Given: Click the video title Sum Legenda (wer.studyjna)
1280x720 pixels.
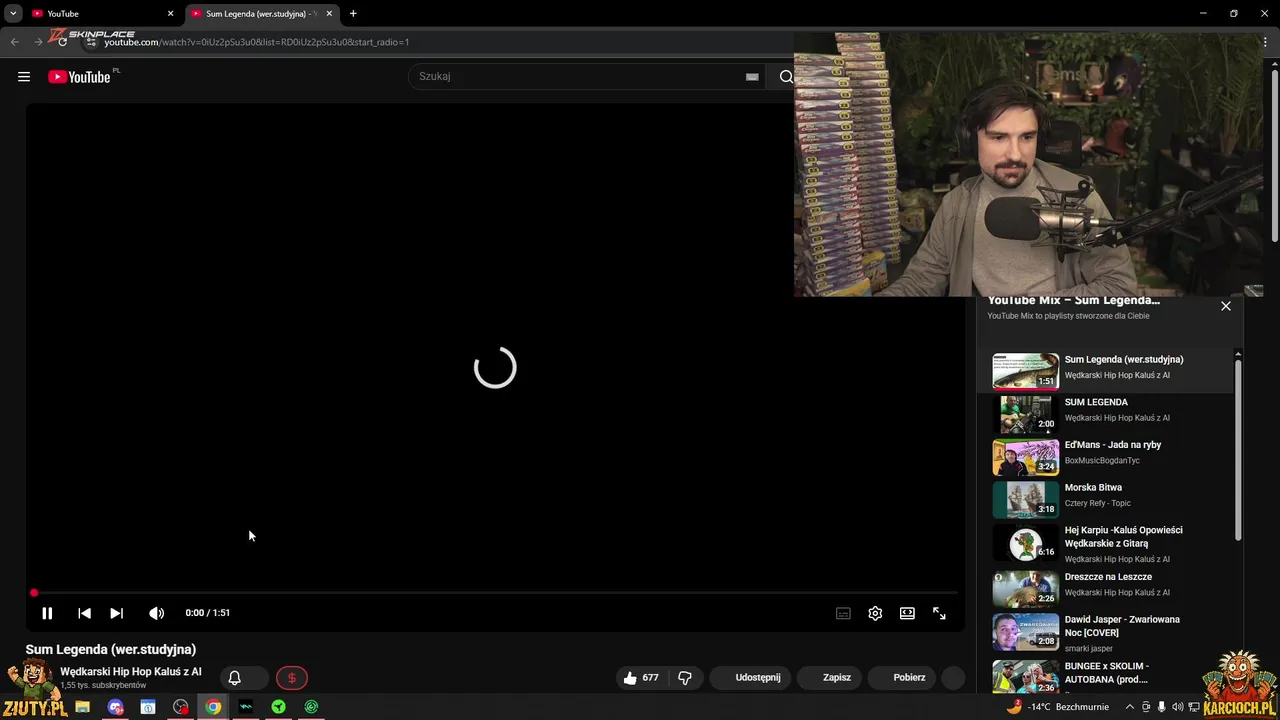Looking at the screenshot, I should [x=111, y=650].
